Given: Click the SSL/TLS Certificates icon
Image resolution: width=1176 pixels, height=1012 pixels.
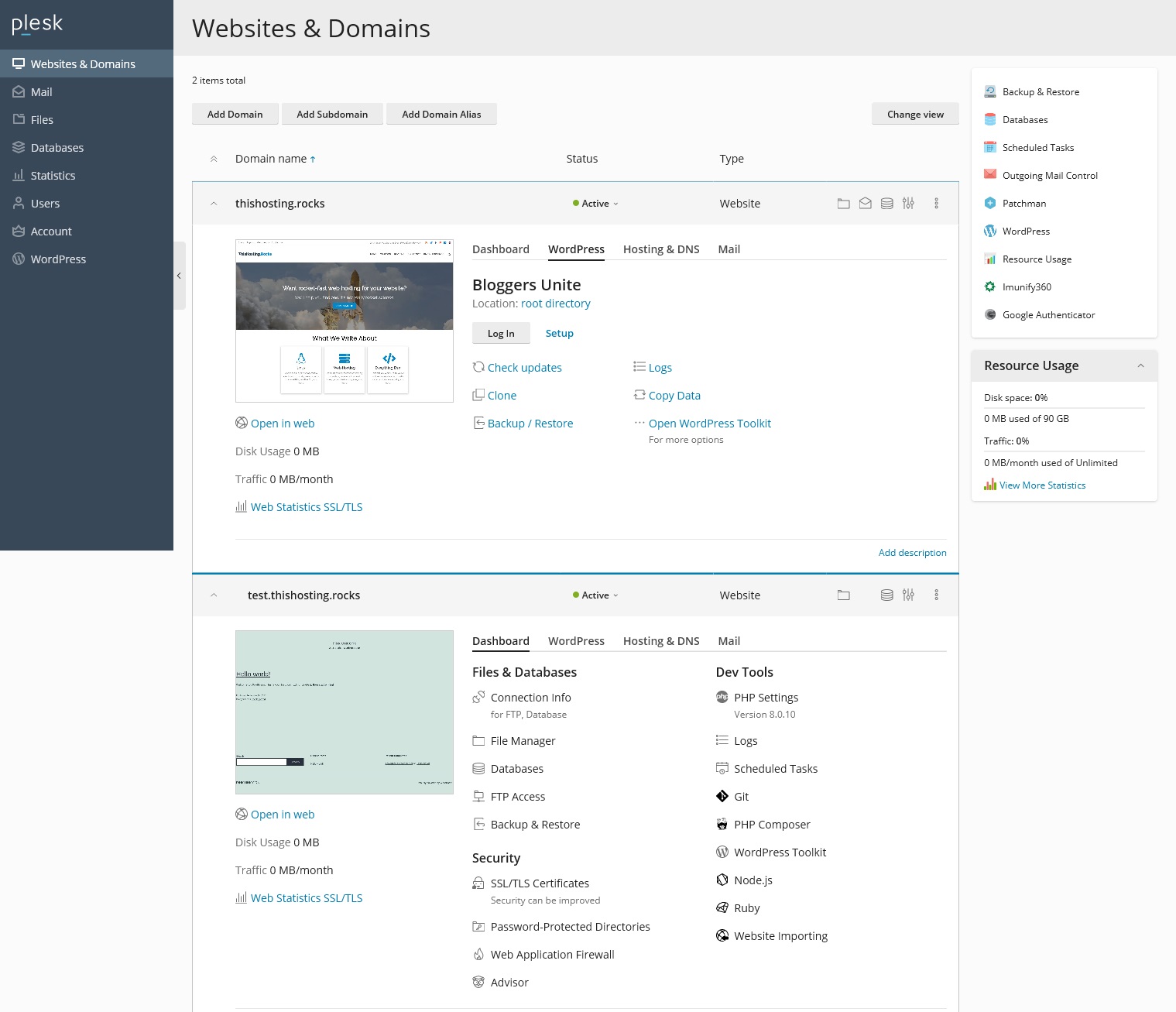Looking at the screenshot, I should click(478, 883).
